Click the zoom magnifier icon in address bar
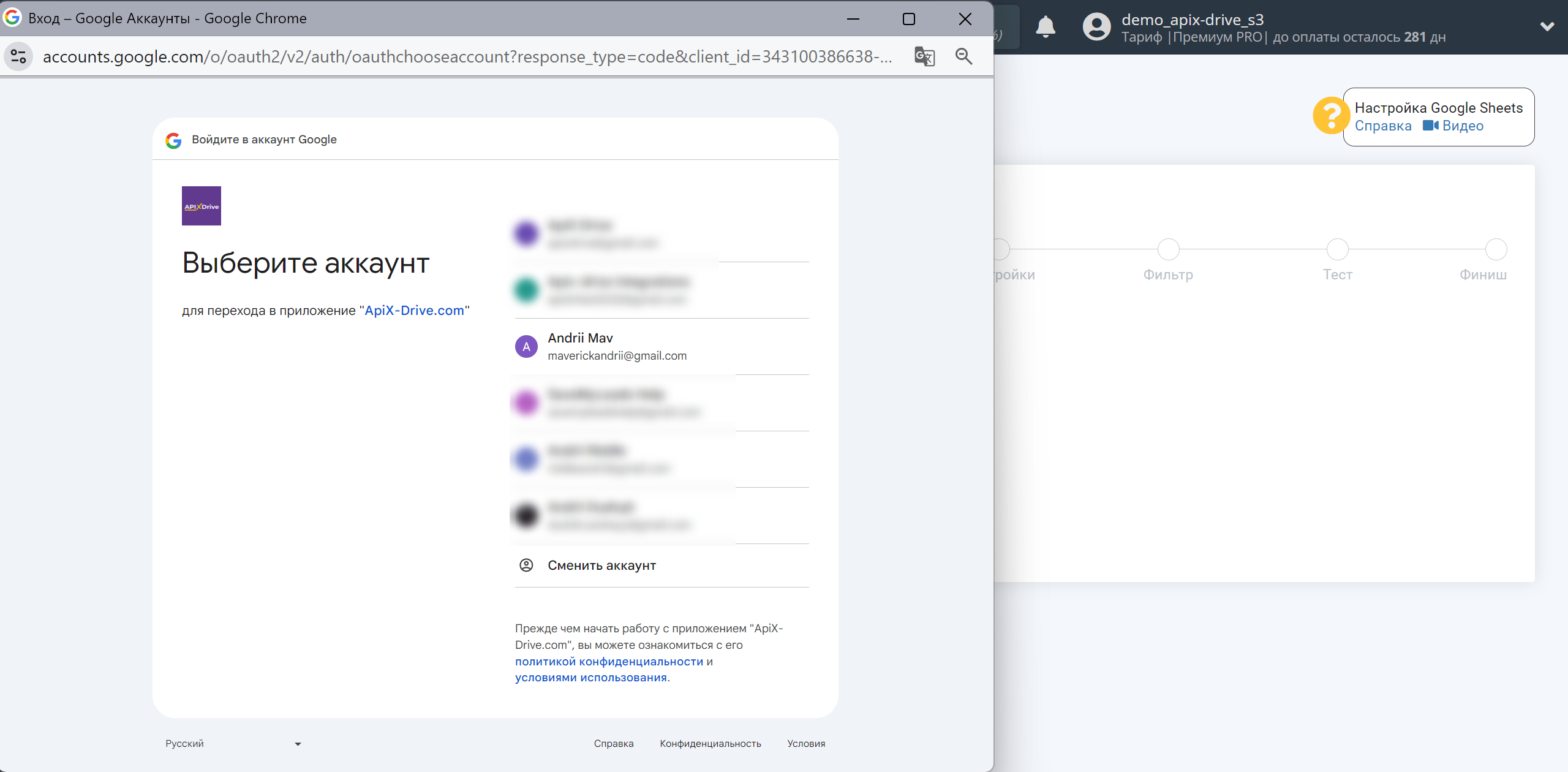This screenshot has width=1568, height=772. coord(964,56)
